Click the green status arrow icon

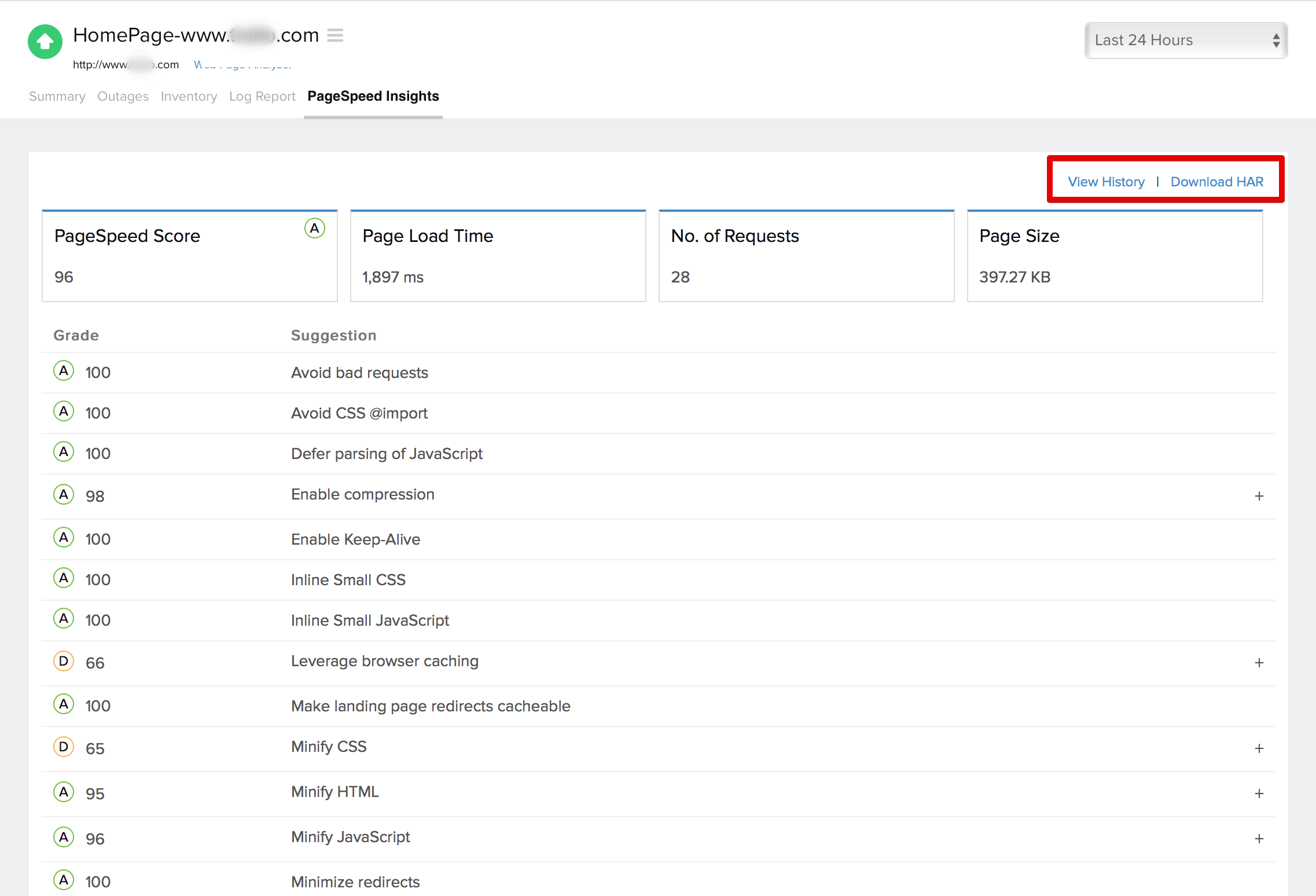click(45, 42)
